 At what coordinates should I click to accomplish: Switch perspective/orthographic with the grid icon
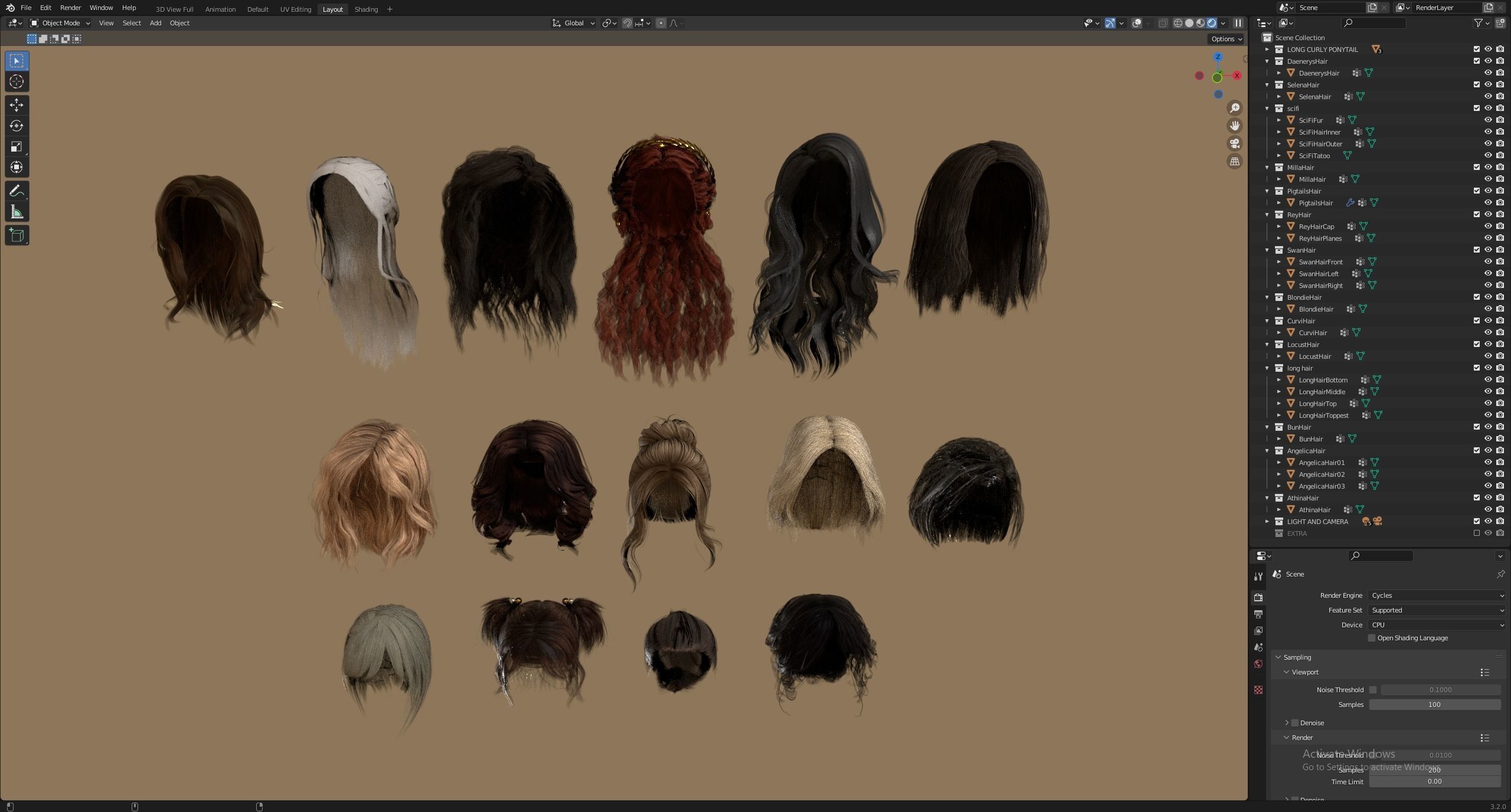point(1235,161)
